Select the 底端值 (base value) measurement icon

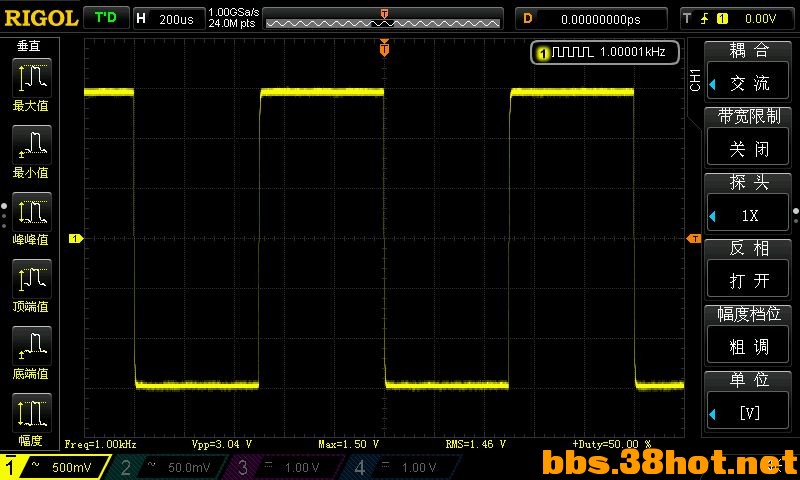[x=32, y=346]
